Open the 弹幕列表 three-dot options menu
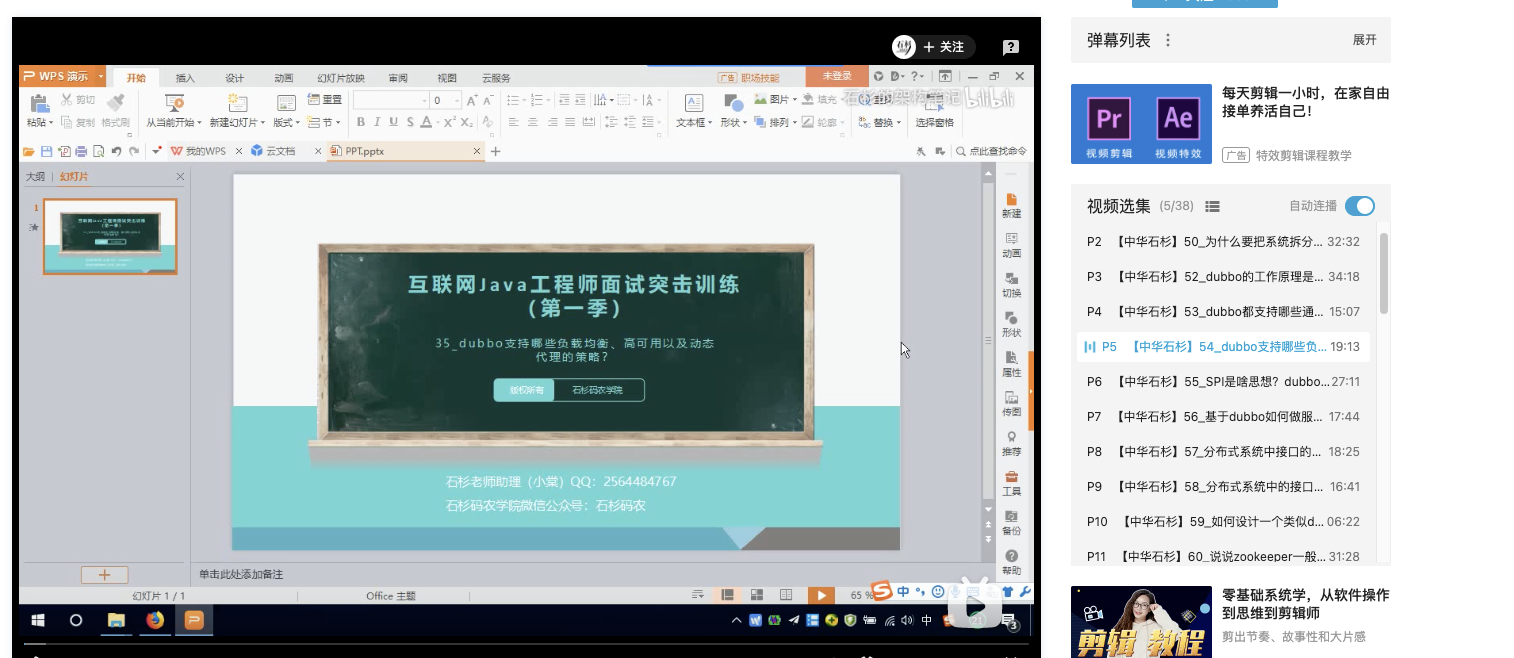The image size is (1514, 658). click(1167, 40)
